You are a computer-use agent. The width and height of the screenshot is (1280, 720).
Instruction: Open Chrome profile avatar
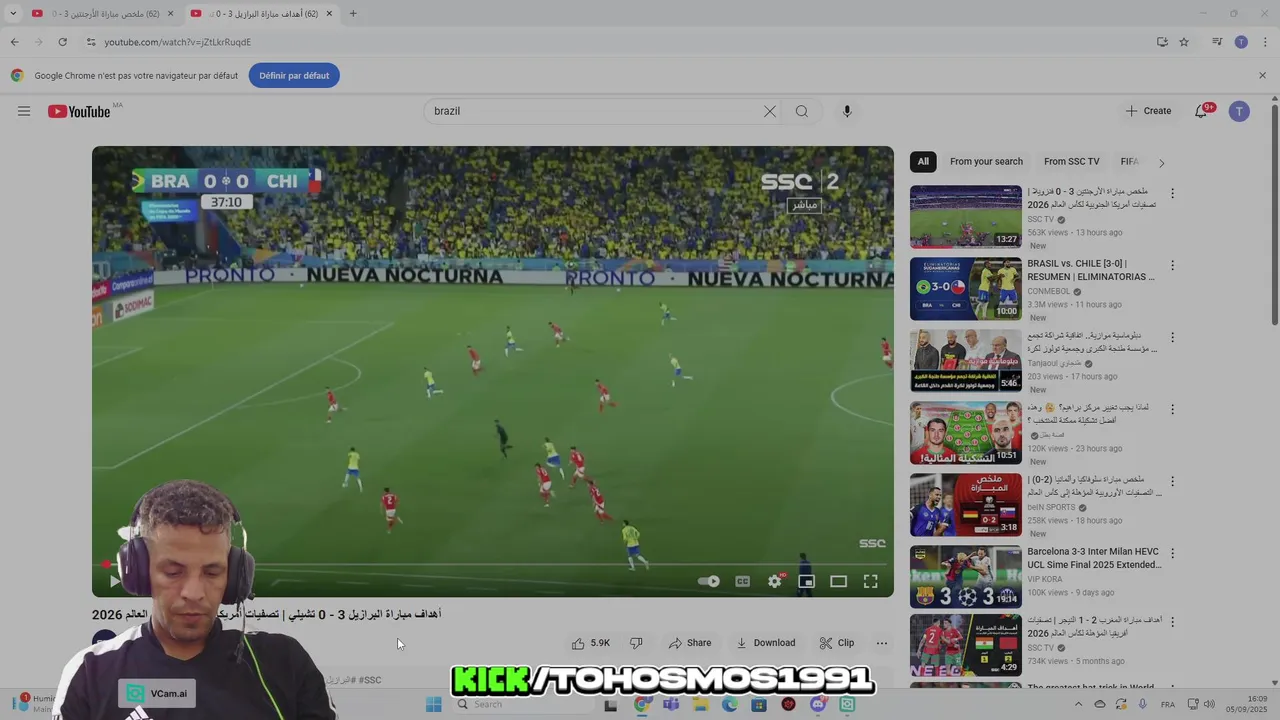[1241, 42]
